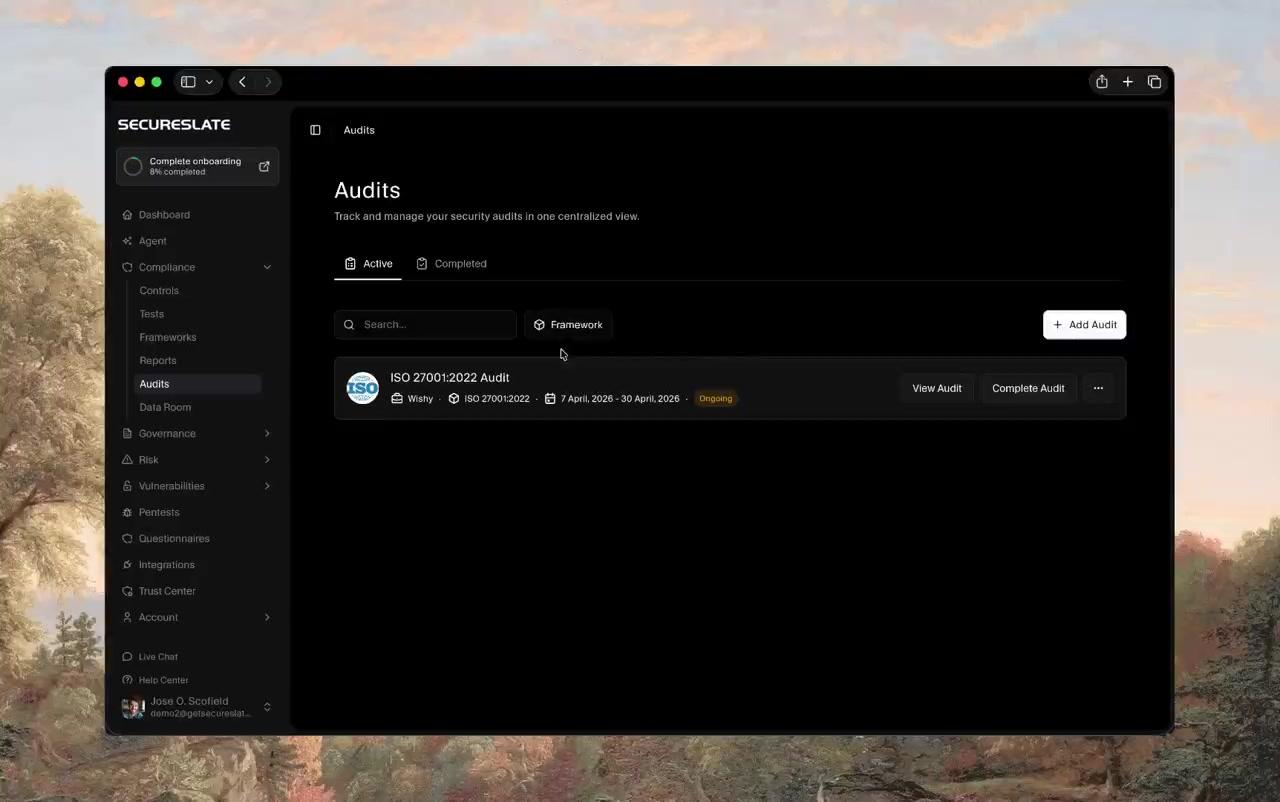Open the audit row more-options menu
This screenshot has width=1280, height=802.
pos(1098,388)
